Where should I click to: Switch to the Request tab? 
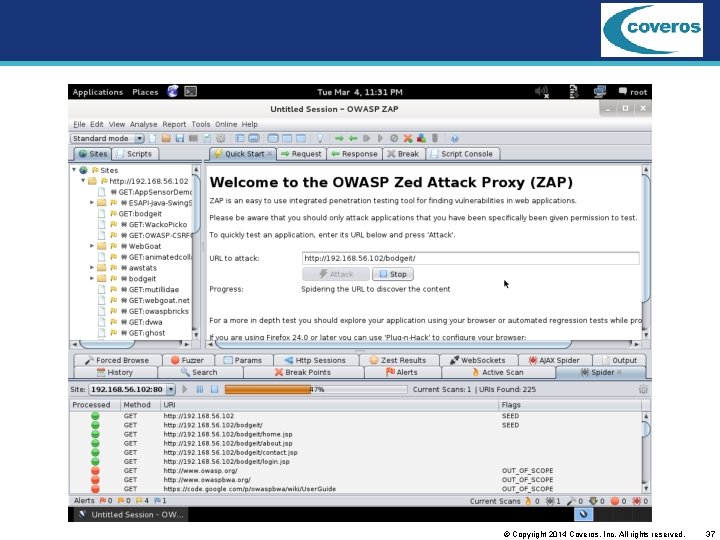(x=301, y=154)
